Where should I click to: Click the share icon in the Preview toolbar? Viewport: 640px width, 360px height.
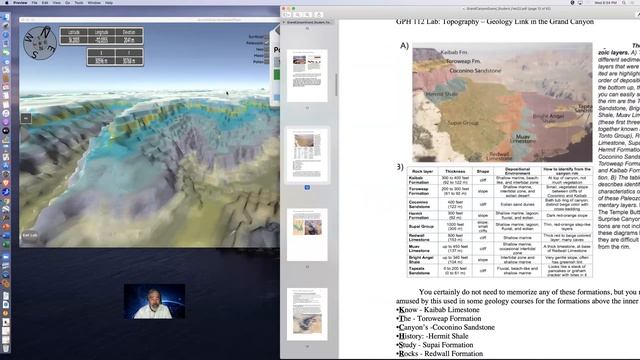pyautogui.click(x=319, y=15)
